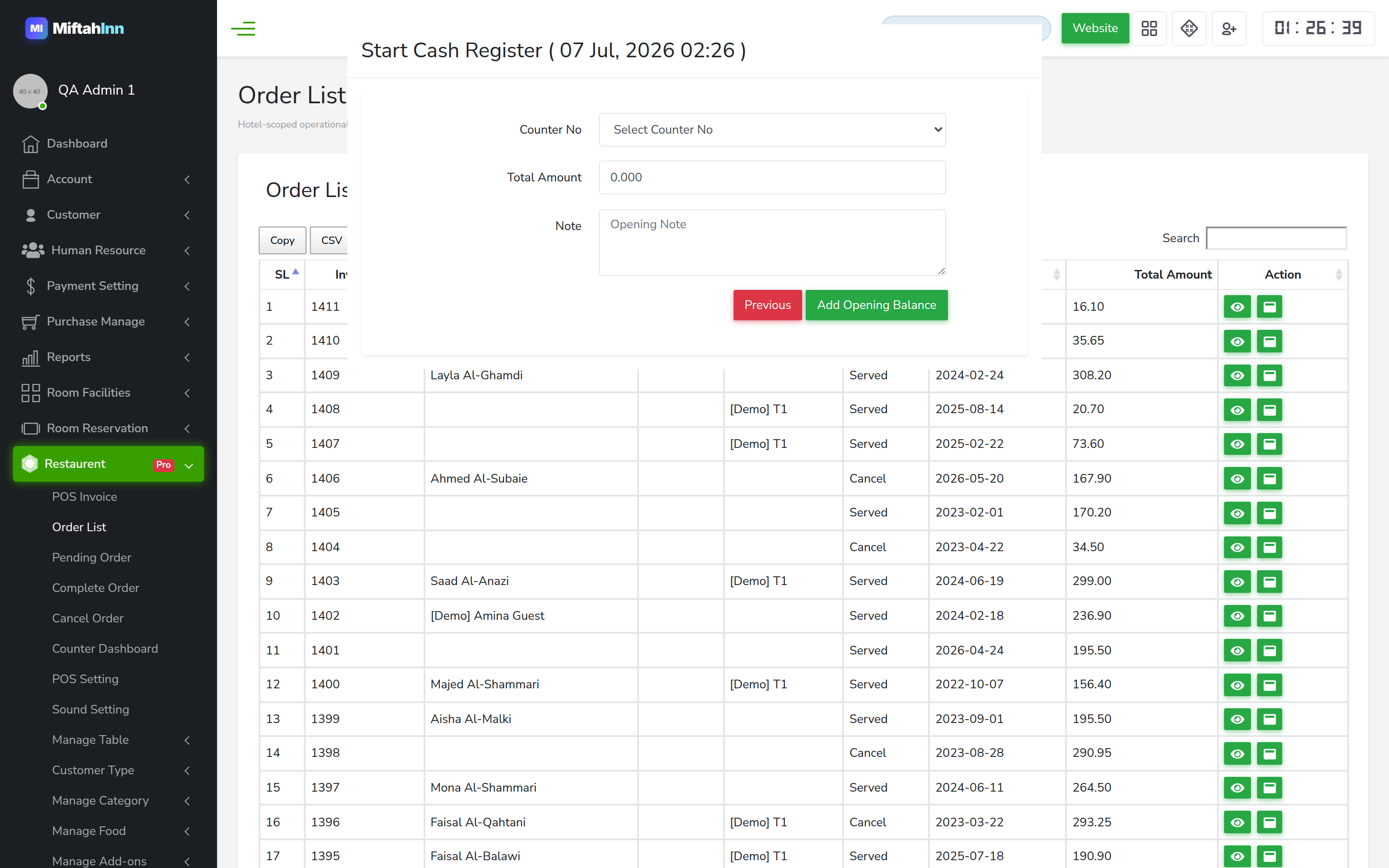Open Sound Setting submenu item

[90, 710]
